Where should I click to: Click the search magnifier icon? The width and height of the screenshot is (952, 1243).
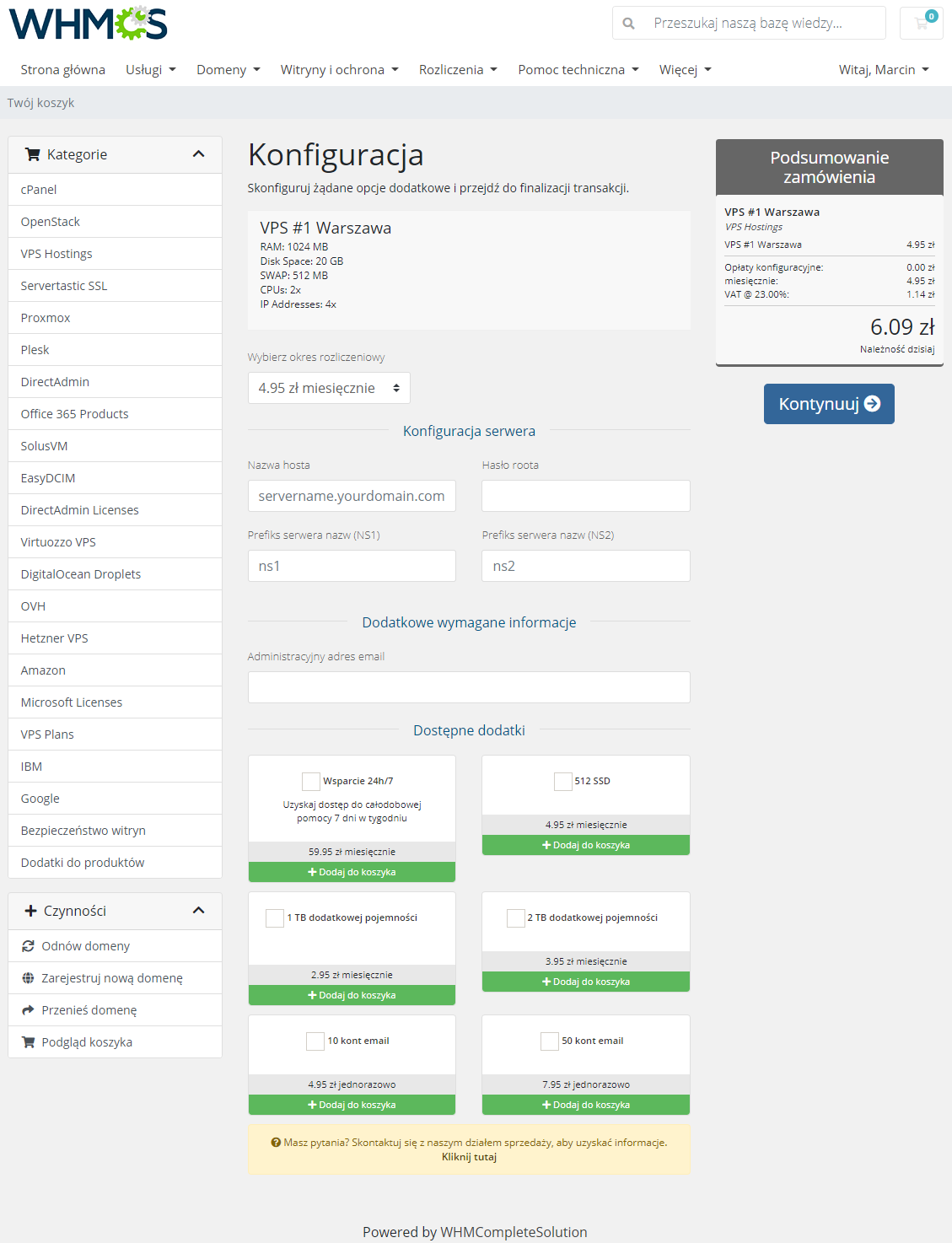[629, 23]
